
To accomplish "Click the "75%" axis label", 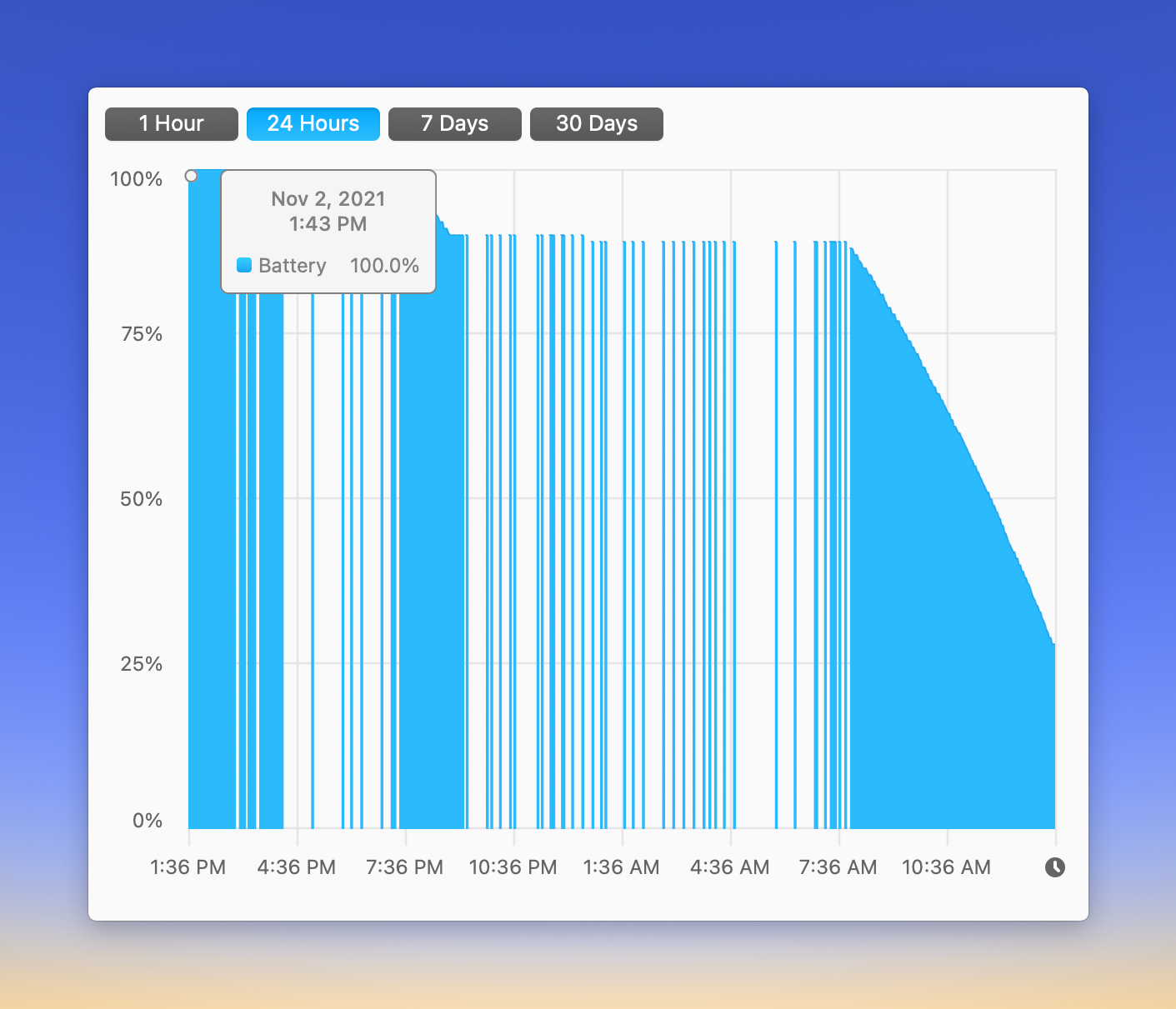I will (x=142, y=334).
